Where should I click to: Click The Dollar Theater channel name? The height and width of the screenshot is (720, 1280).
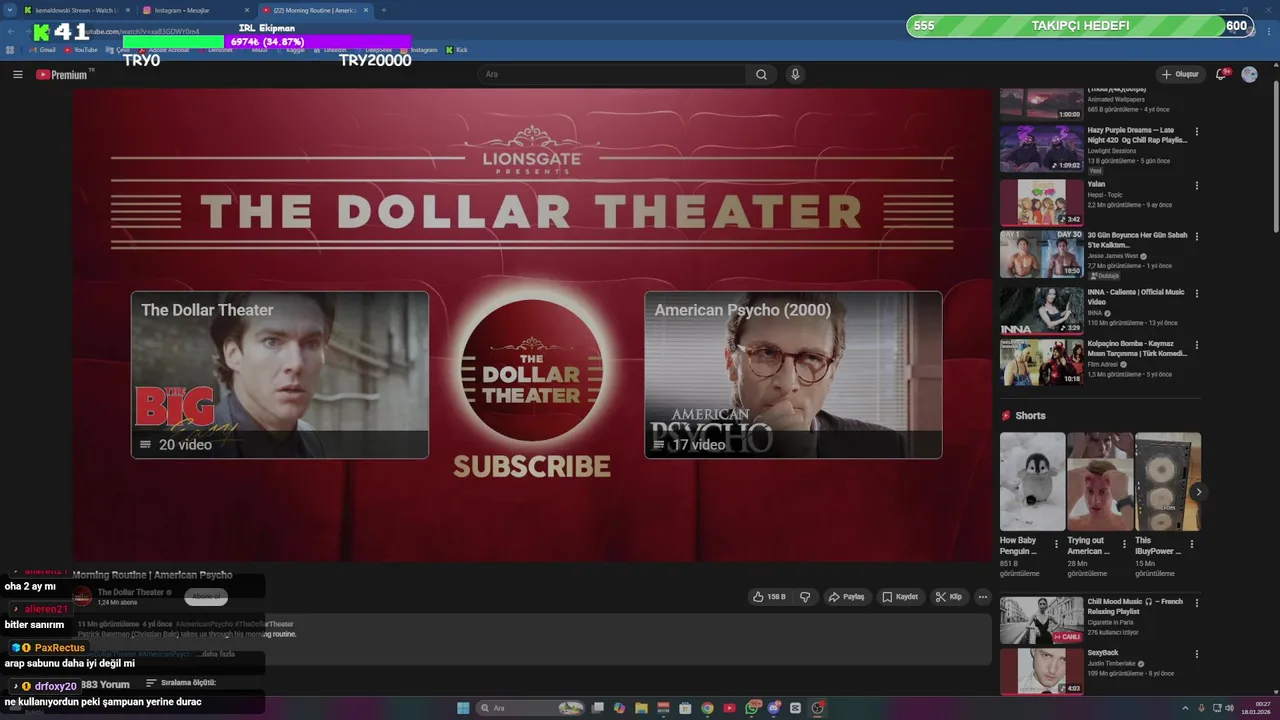(x=130, y=592)
